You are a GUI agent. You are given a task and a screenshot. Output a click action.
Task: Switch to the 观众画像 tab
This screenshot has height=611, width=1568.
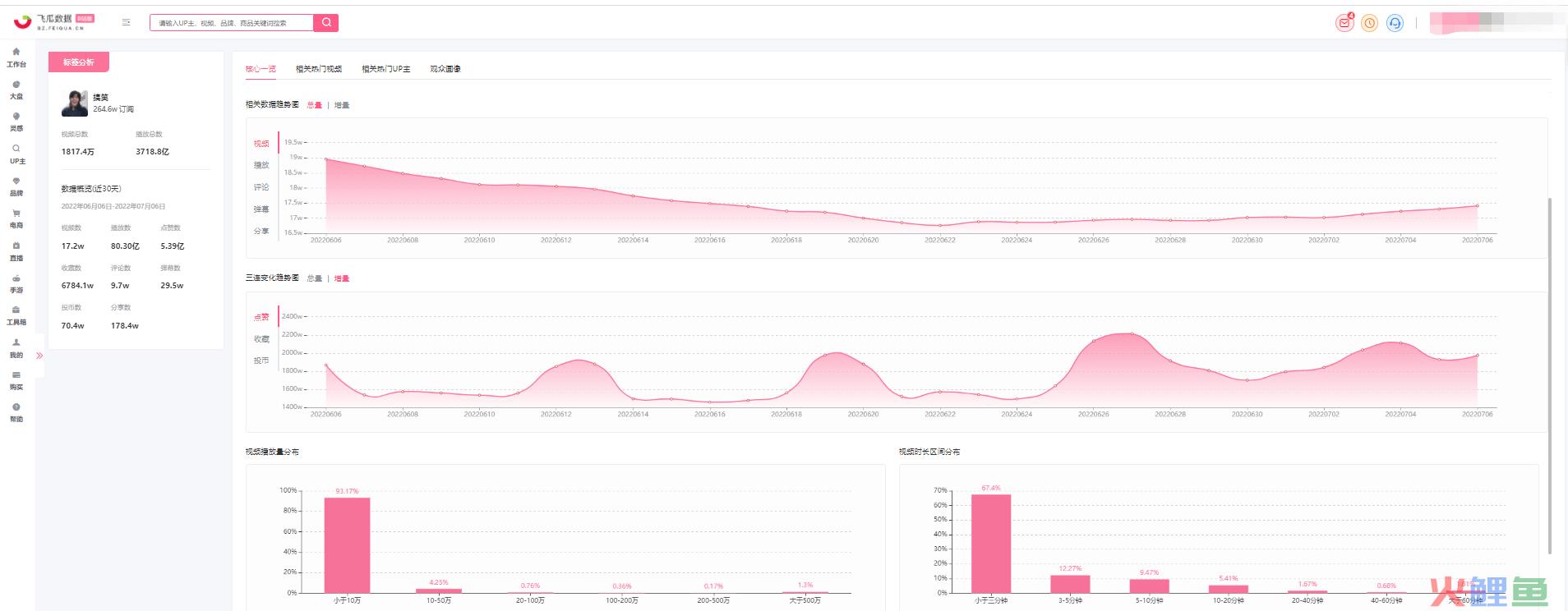[445, 69]
